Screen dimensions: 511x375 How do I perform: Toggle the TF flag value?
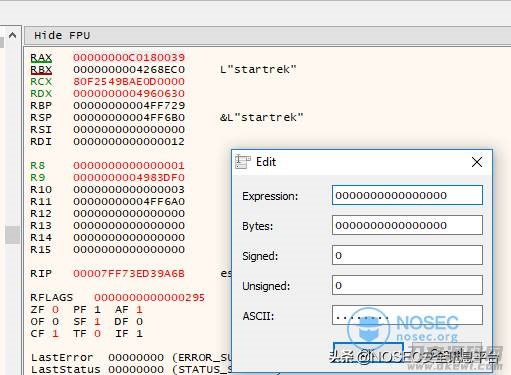(x=97, y=334)
